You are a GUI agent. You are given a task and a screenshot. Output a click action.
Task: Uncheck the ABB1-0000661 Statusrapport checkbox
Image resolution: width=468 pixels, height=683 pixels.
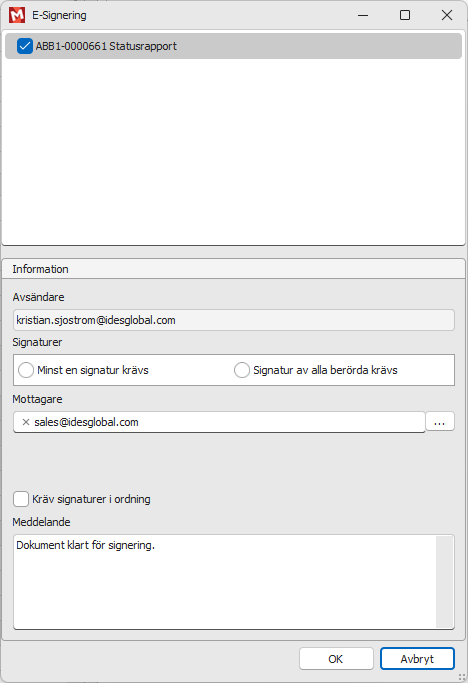(x=24, y=46)
